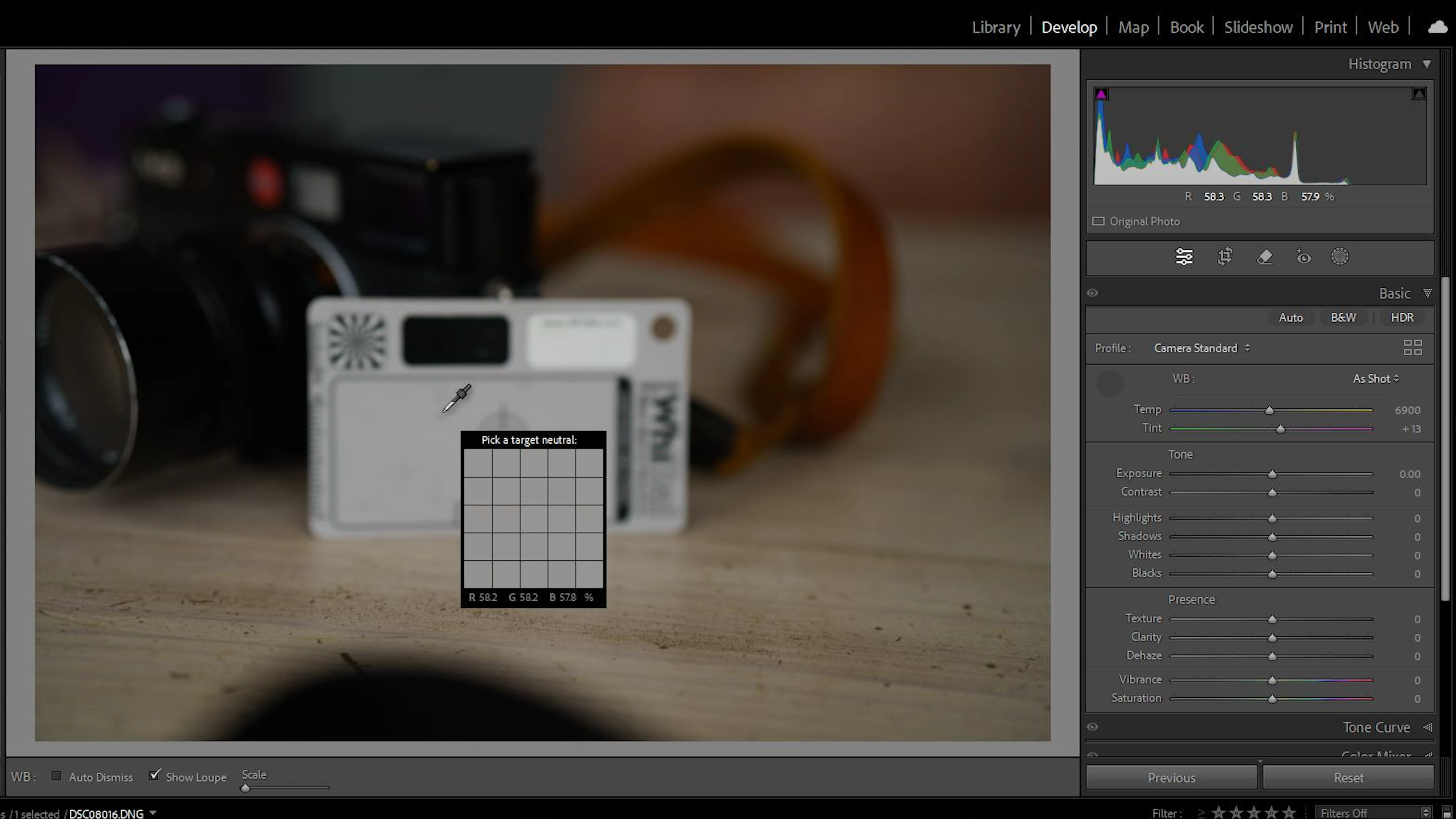Open the profile browser grid icon
Screen dimensions: 1456x819
tap(1412, 348)
